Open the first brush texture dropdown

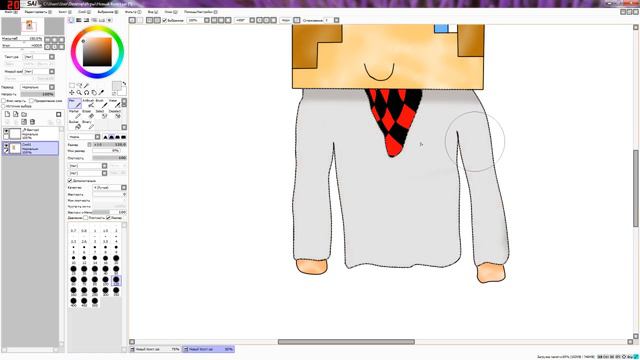pyautogui.click(x=104, y=166)
